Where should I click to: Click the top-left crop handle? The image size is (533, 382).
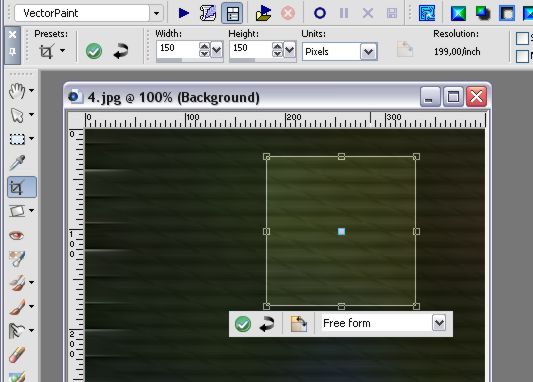pyautogui.click(x=266, y=156)
